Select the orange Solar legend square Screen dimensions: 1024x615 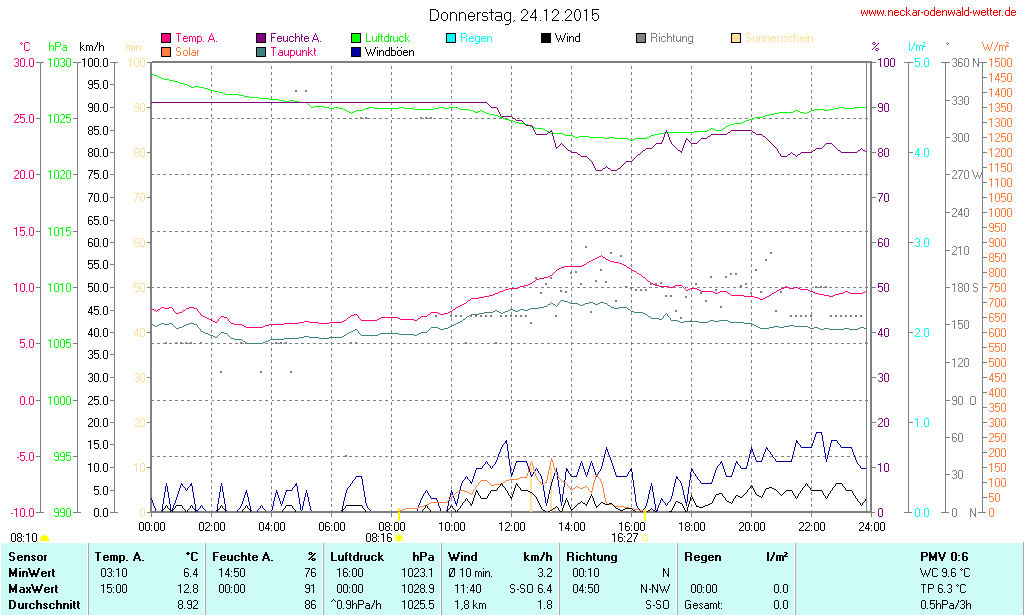[166, 51]
